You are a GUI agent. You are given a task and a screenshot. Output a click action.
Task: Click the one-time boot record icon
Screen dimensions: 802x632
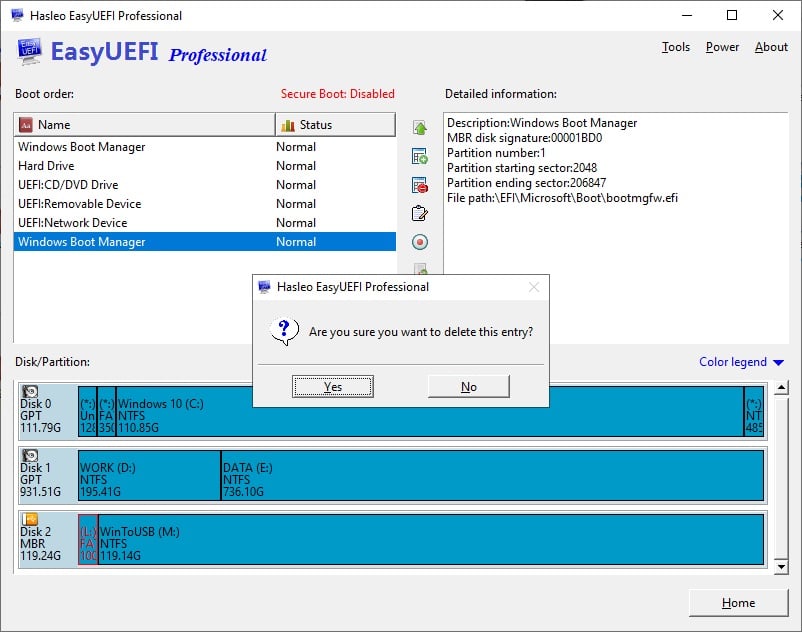[420, 242]
